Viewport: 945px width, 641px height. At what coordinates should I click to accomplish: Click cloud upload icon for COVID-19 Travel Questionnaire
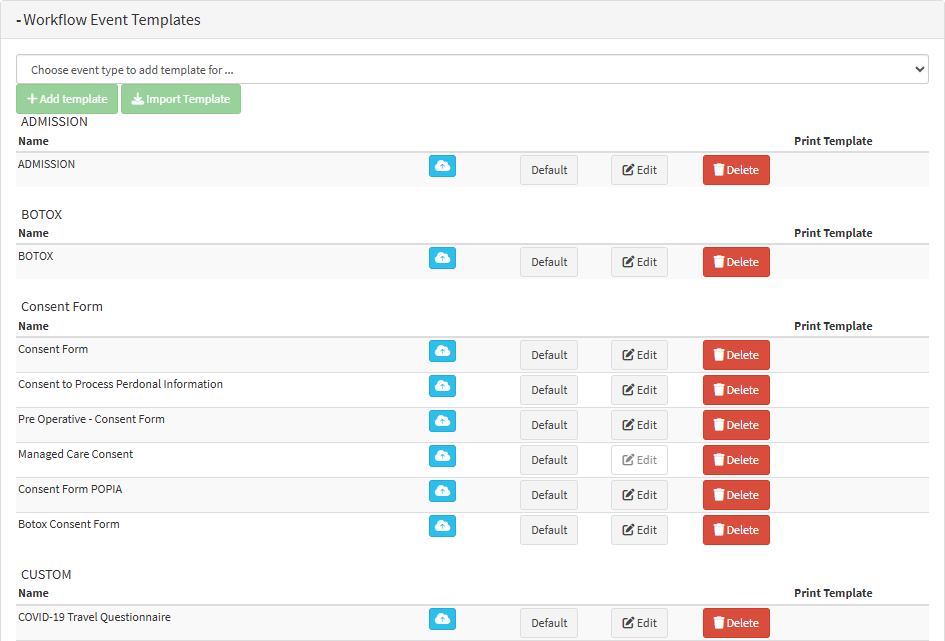pyautogui.click(x=442, y=619)
